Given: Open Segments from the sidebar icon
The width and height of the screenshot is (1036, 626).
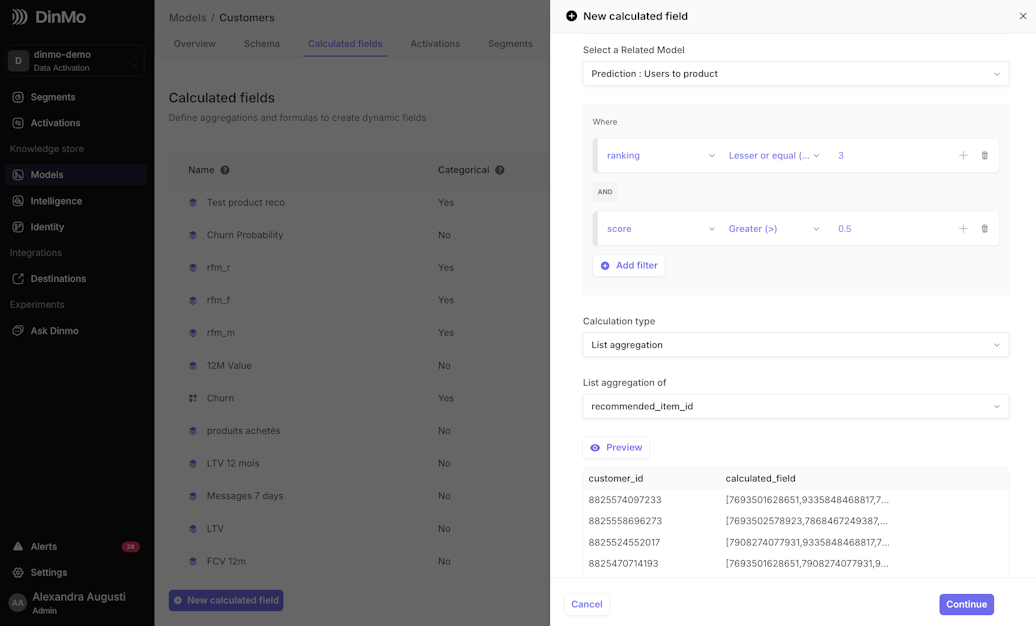Looking at the screenshot, I should 18,97.
